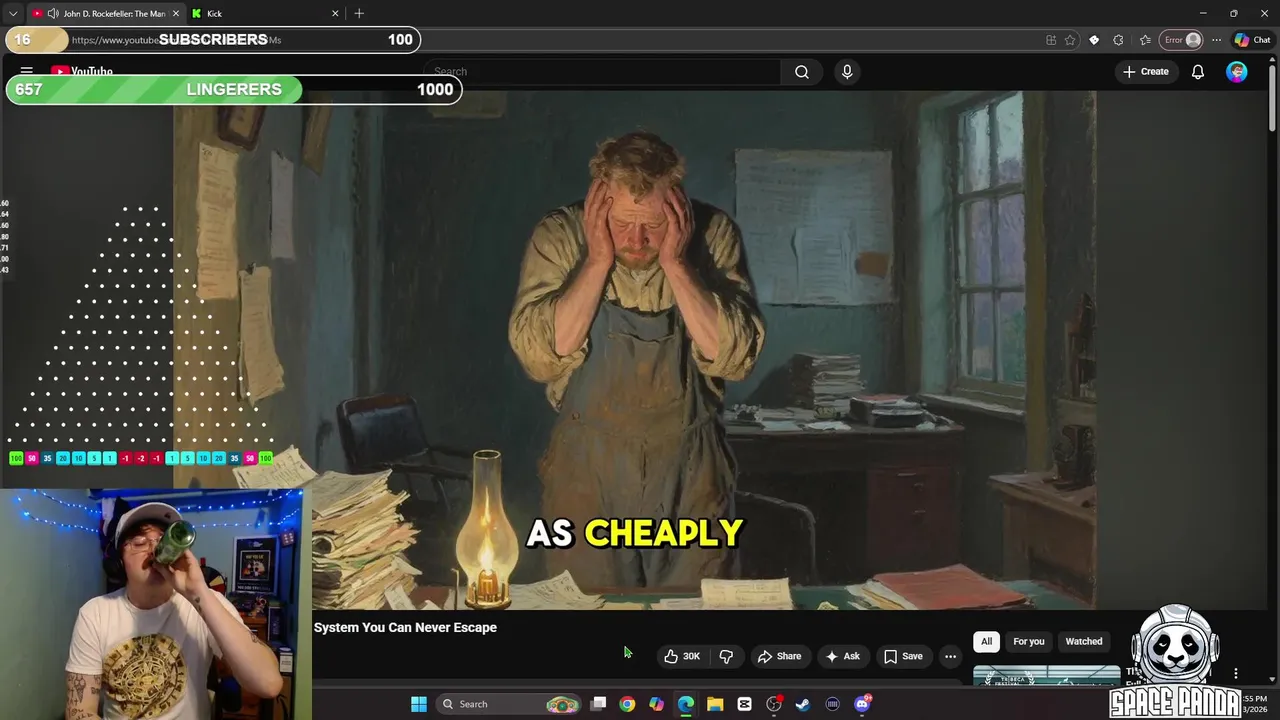Search with your voice microphone button
The image size is (1280, 720).
click(x=847, y=71)
